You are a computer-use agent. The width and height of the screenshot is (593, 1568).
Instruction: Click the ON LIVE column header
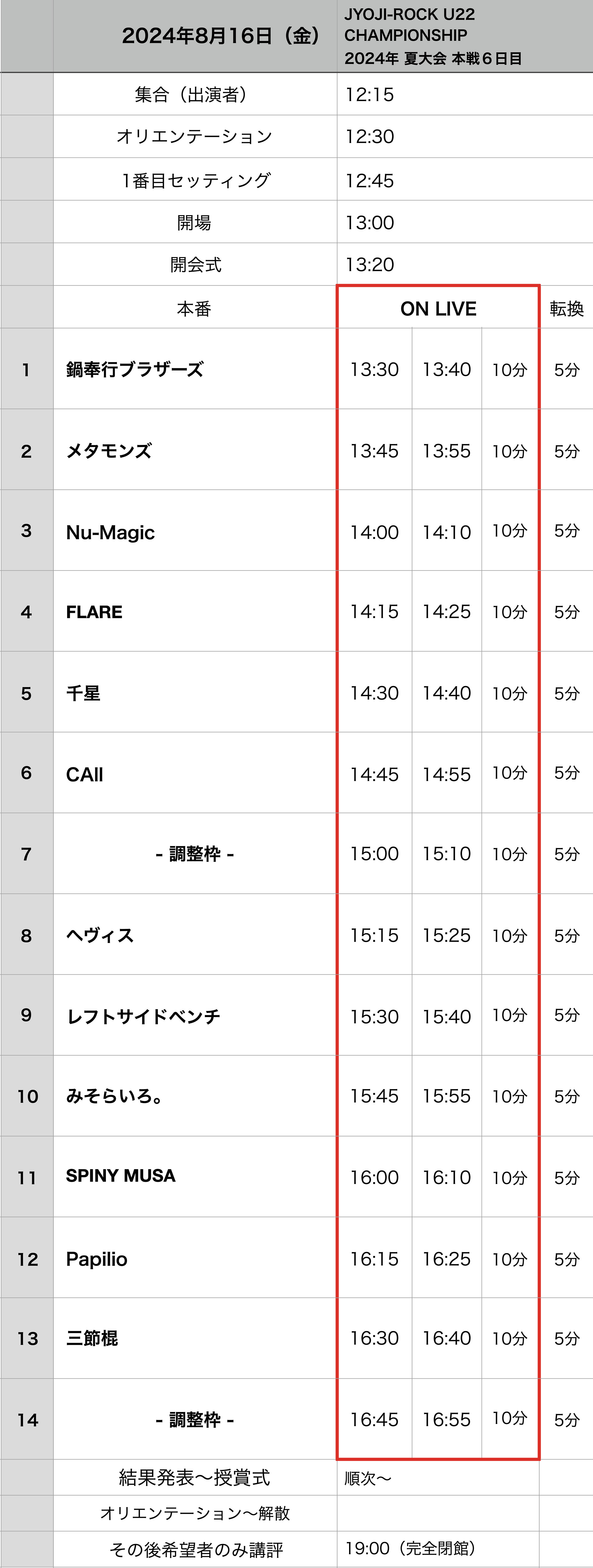438,309
